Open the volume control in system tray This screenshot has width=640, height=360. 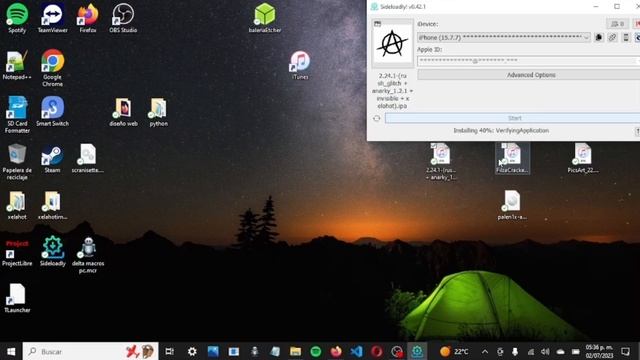[x=545, y=351]
